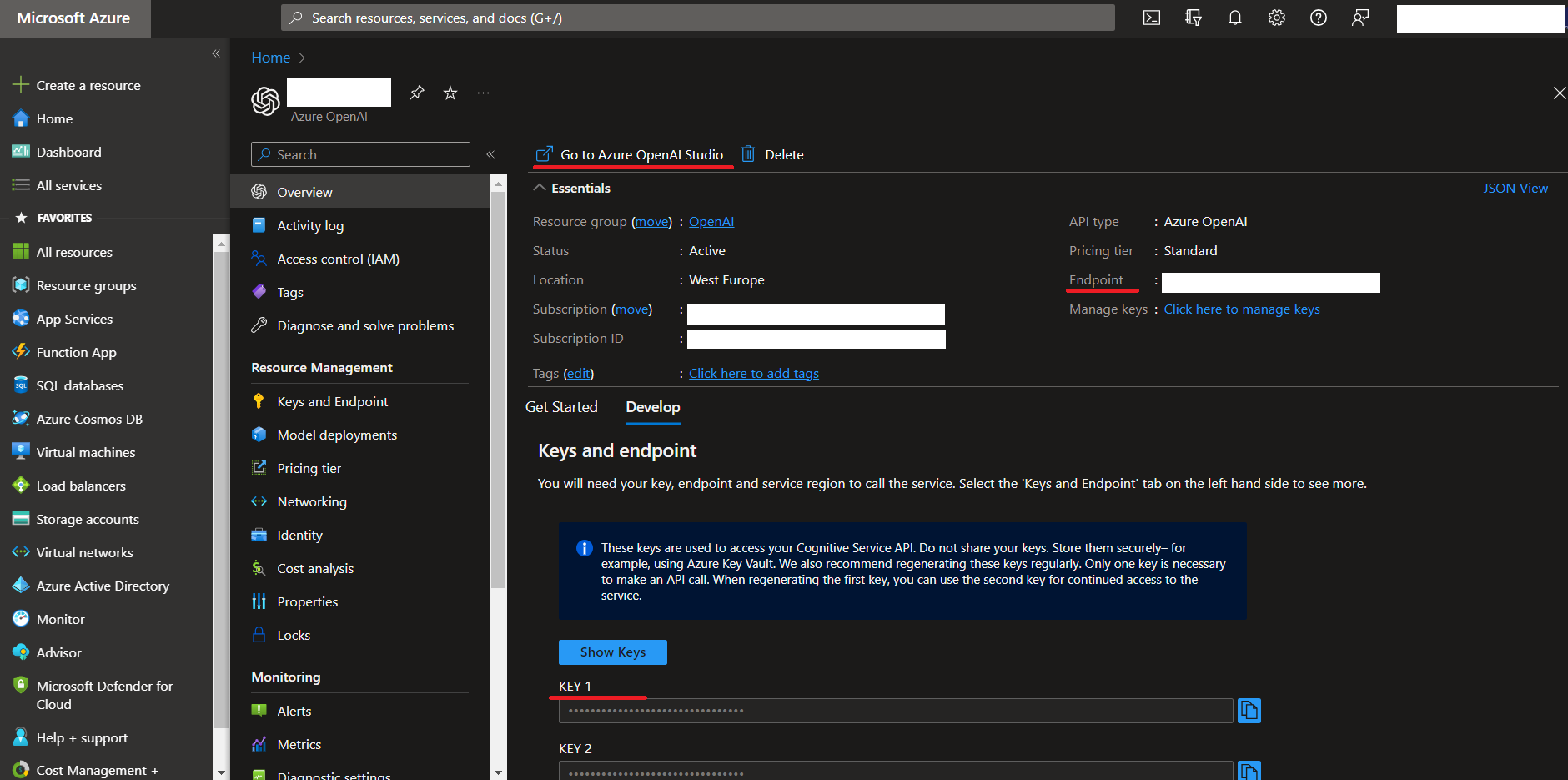The height and width of the screenshot is (780, 1568).
Task: Collapse the resource menu pane
Action: click(490, 154)
